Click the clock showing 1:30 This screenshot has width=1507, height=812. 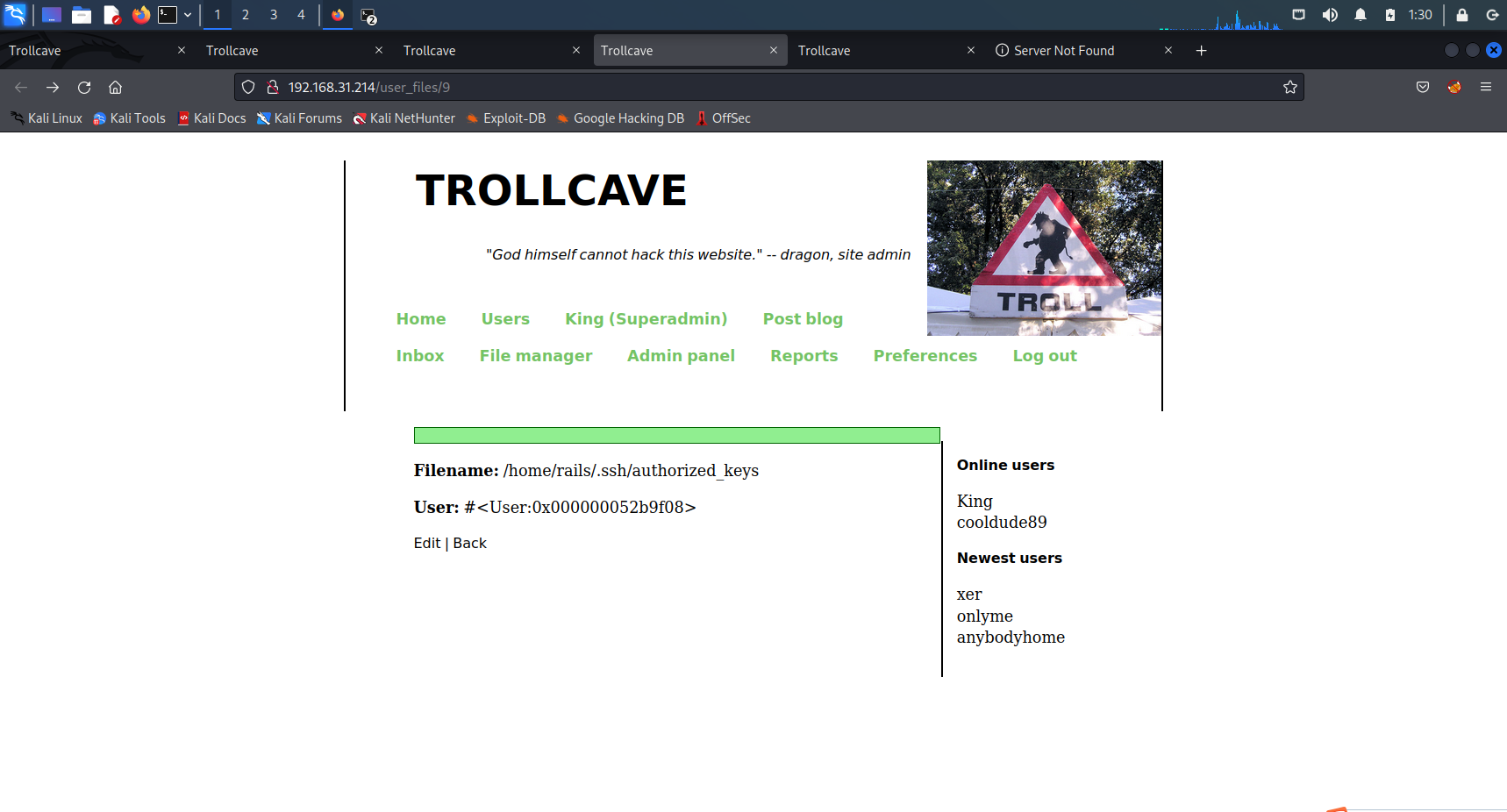(1420, 15)
